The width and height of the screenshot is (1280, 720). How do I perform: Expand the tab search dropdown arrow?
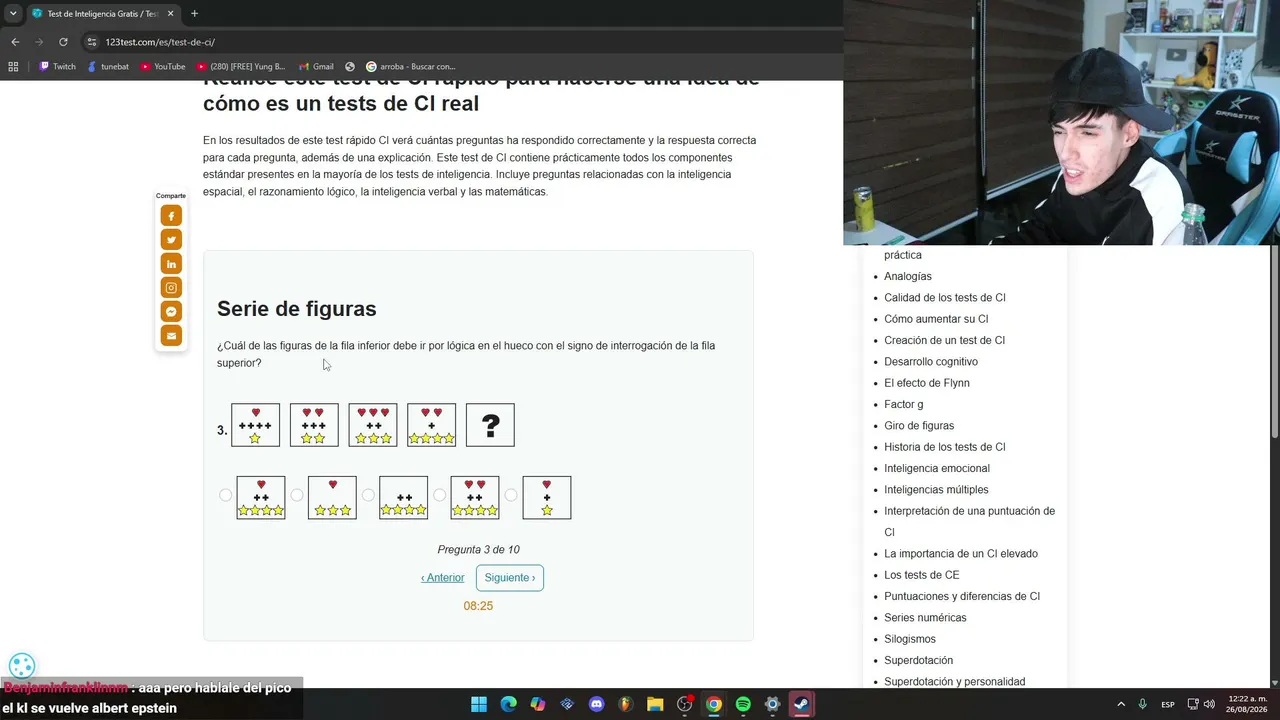[13, 14]
